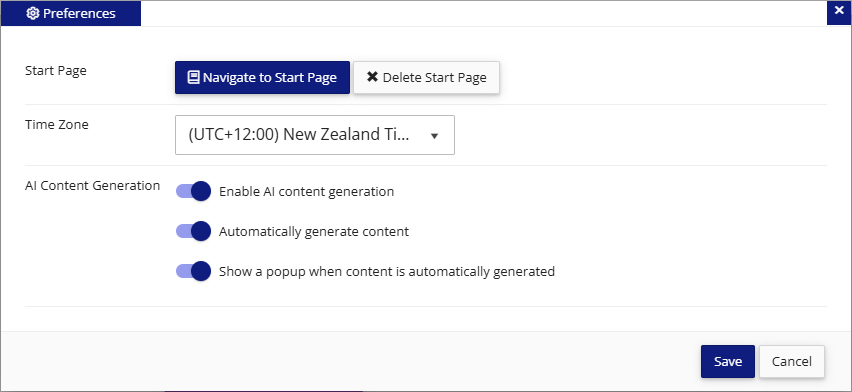This screenshot has width=852, height=392.
Task: Click Delete Start Page button
Action: (427, 77)
